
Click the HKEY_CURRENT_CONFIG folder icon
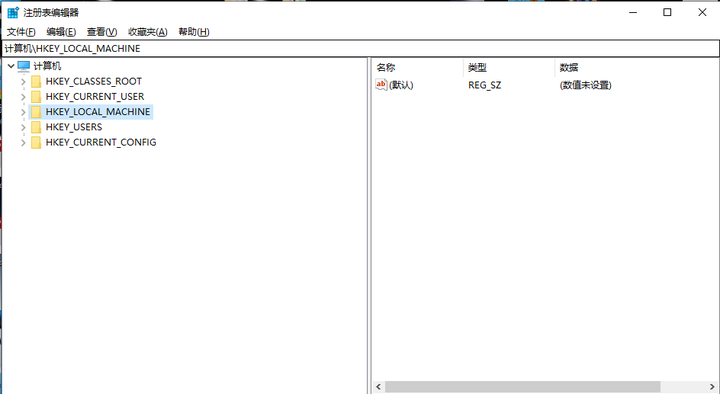[x=36, y=143]
